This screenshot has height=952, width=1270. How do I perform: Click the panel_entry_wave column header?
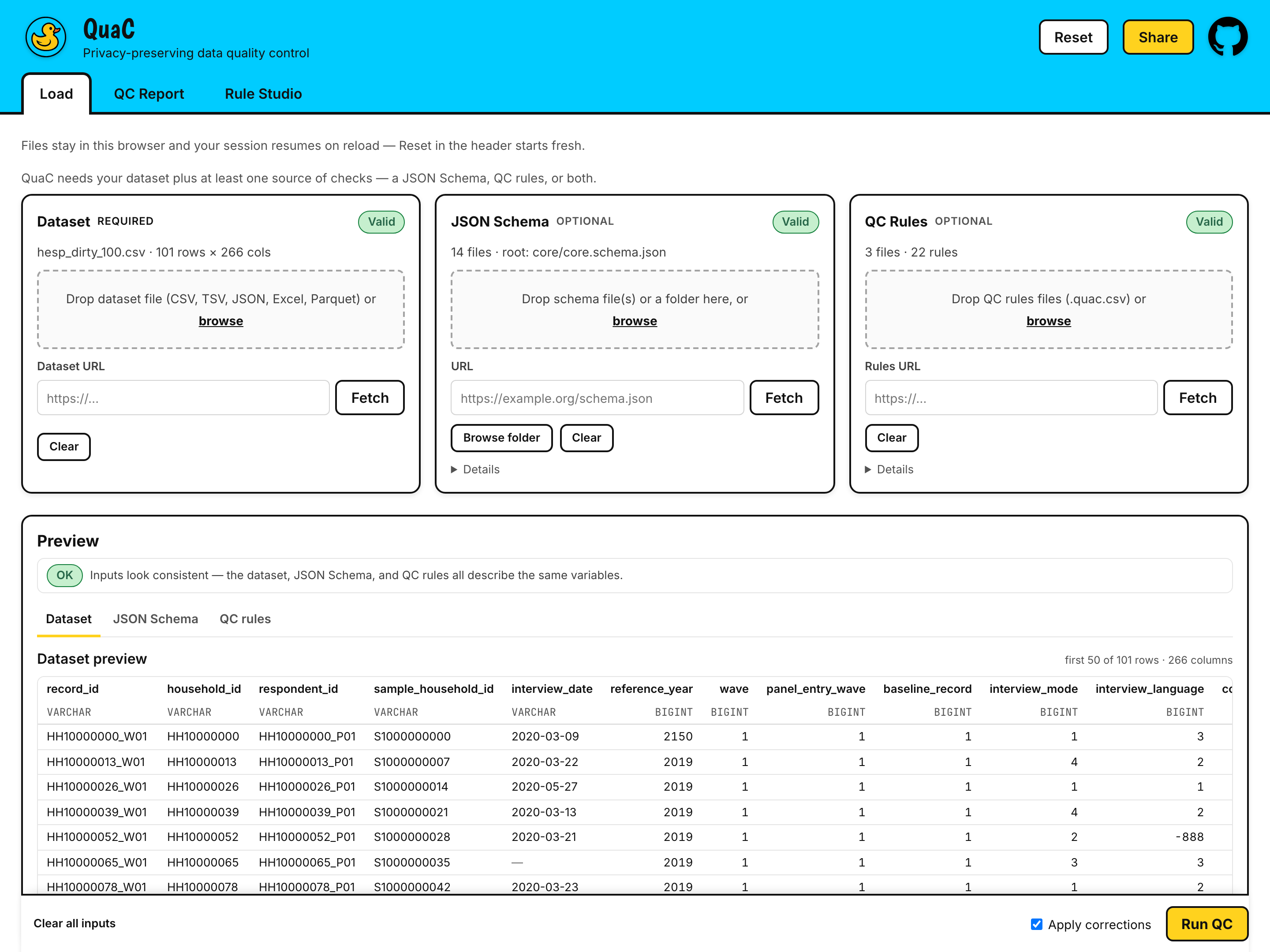point(815,689)
